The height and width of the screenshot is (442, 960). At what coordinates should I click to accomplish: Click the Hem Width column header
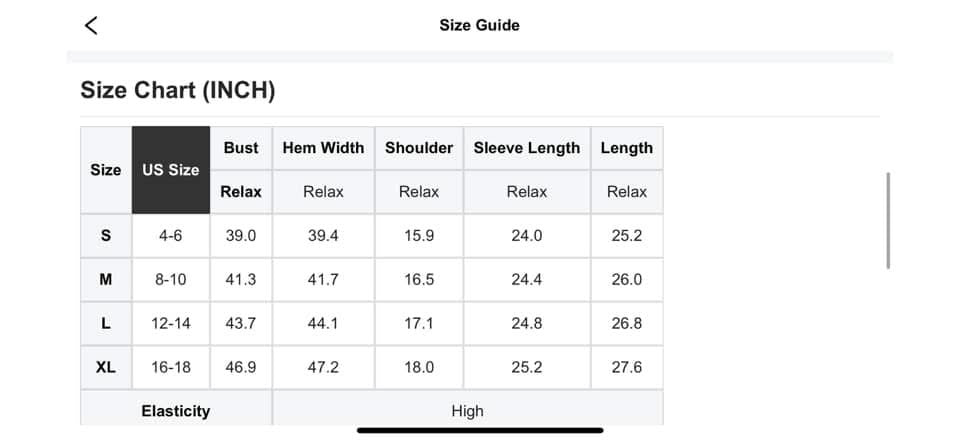click(323, 148)
